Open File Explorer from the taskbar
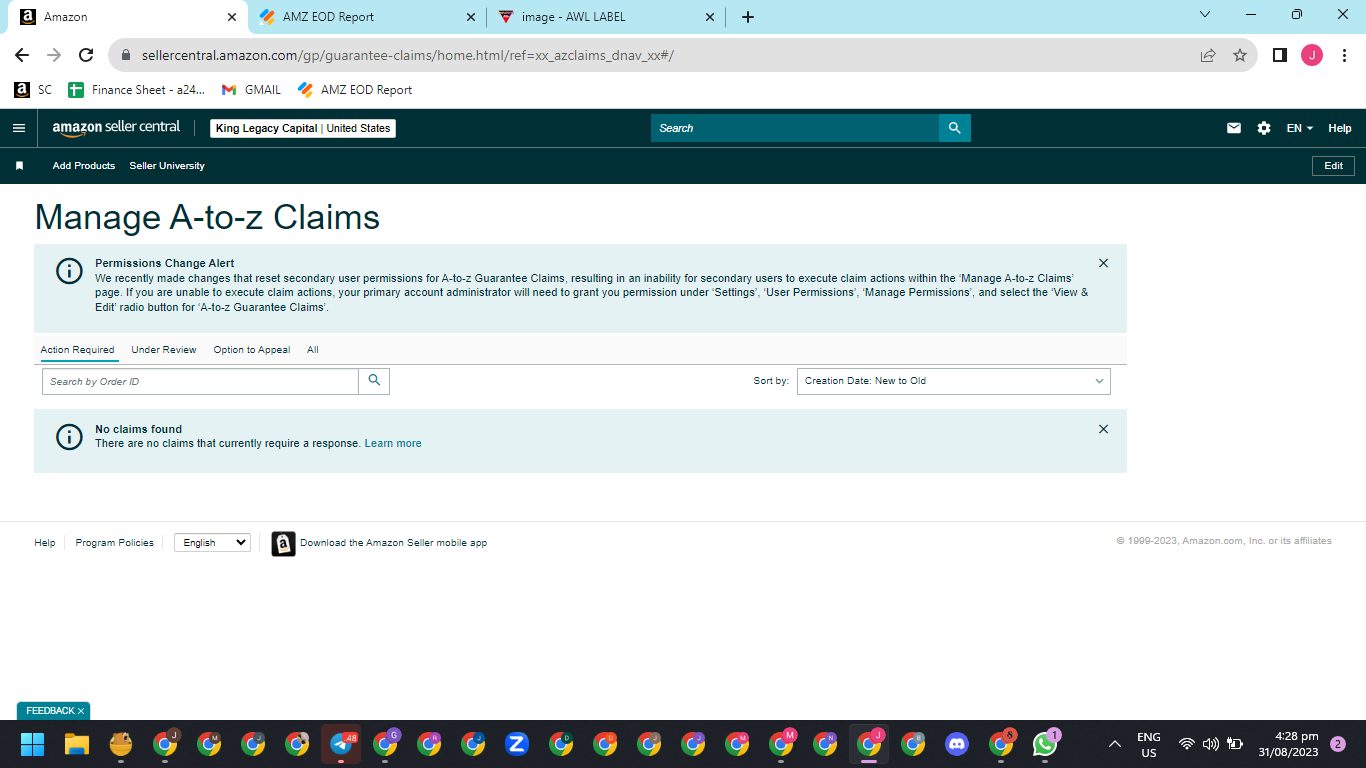 coord(77,744)
